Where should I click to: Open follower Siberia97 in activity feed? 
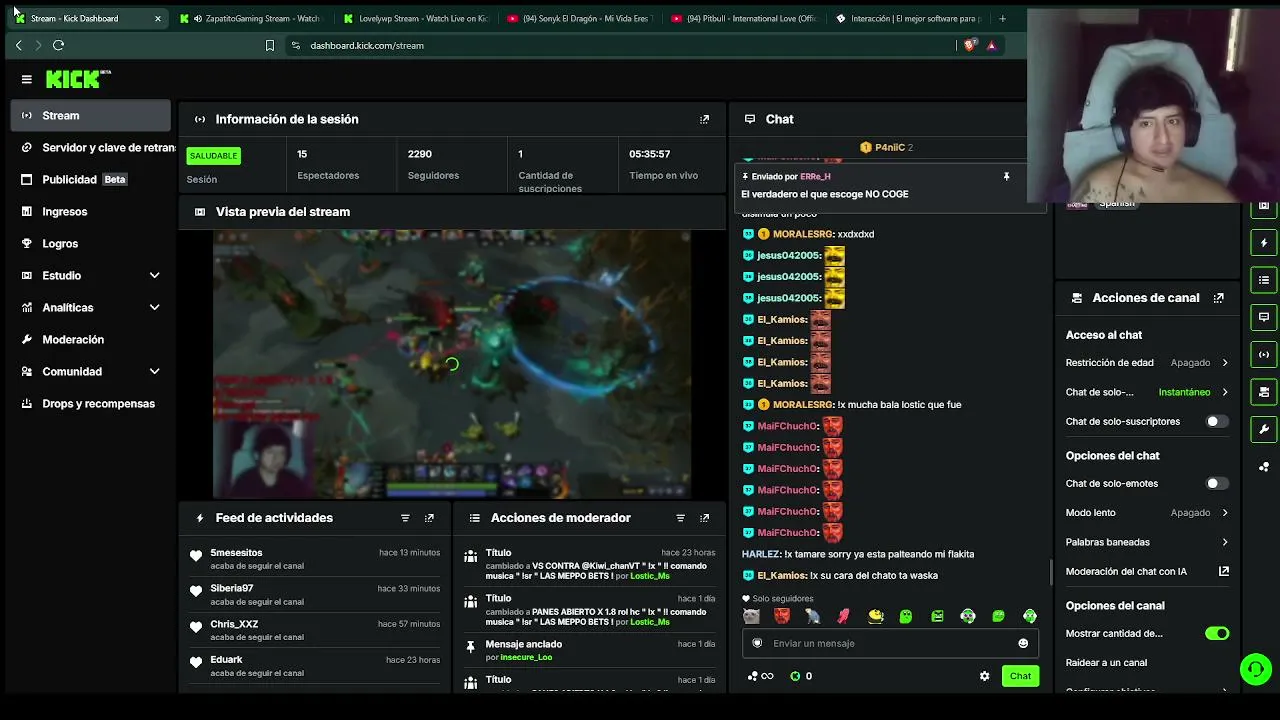click(232, 589)
